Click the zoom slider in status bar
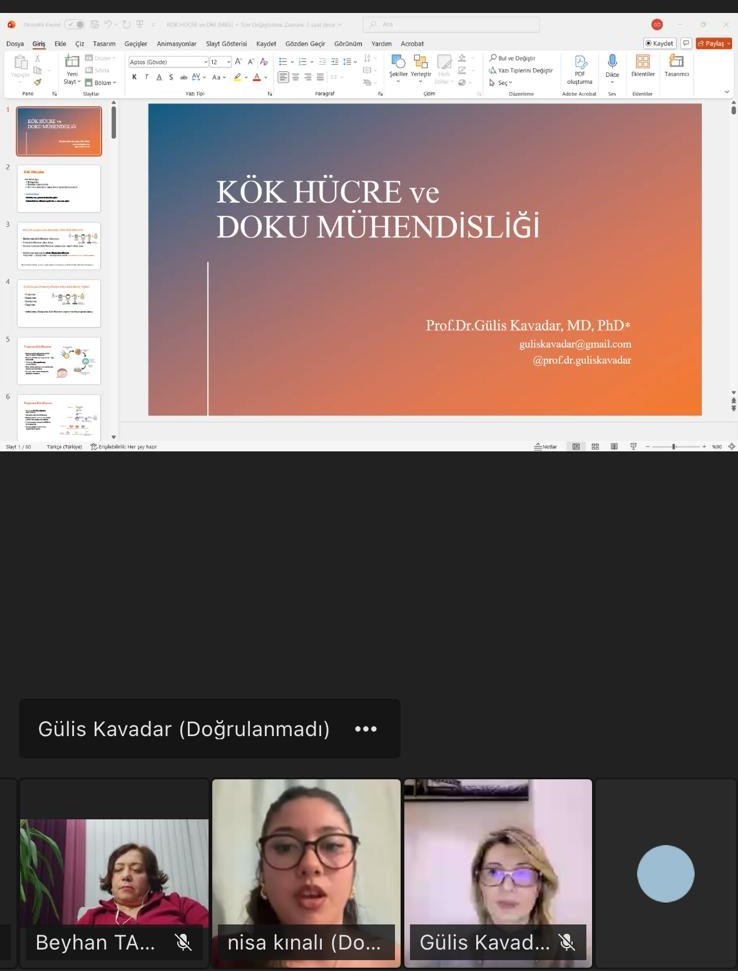Viewport: 738px width, 971px height. [674, 446]
